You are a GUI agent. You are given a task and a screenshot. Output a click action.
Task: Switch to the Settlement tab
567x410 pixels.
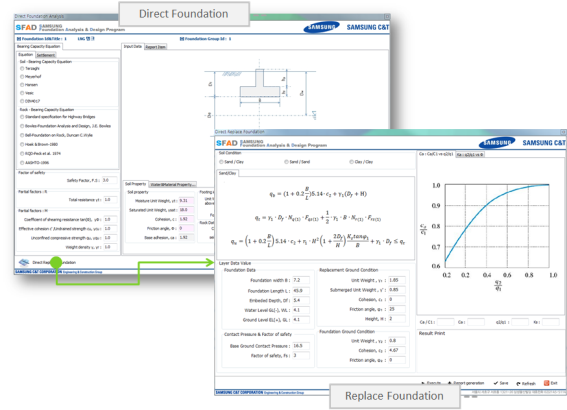click(46, 55)
